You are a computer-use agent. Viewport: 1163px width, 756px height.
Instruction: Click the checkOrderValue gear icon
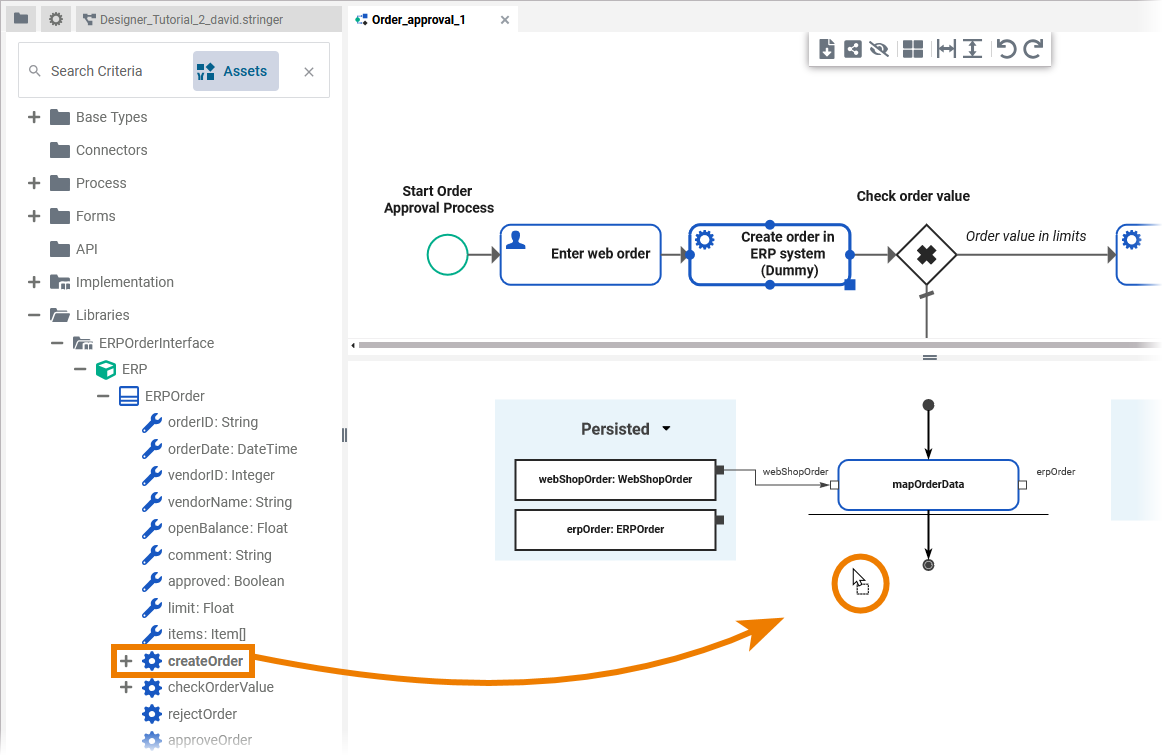click(151, 688)
